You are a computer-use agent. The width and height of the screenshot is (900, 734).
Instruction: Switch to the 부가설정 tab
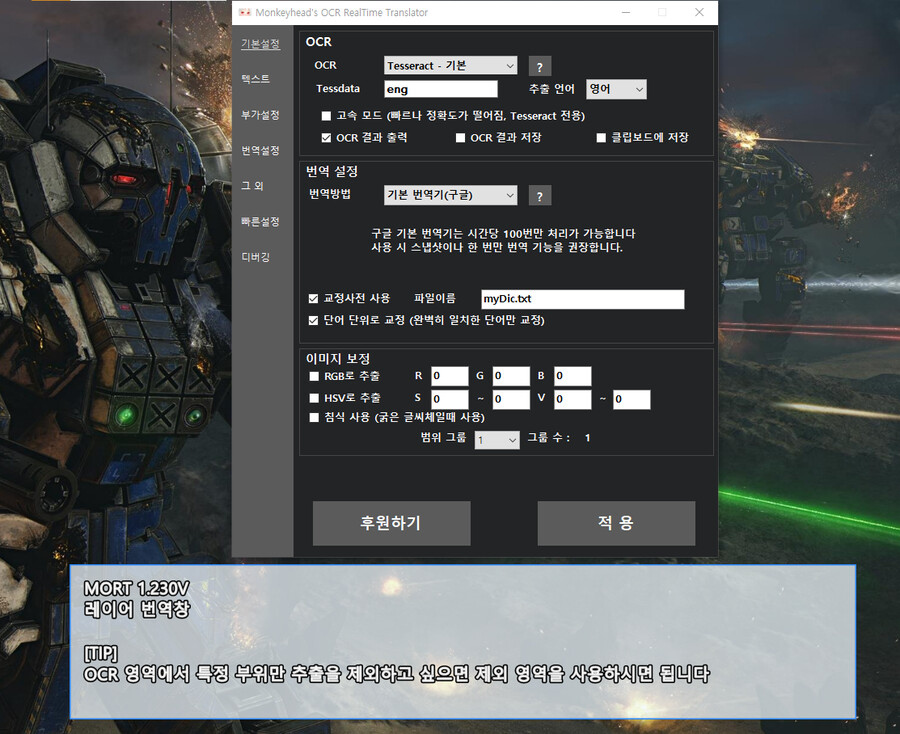click(261, 115)
